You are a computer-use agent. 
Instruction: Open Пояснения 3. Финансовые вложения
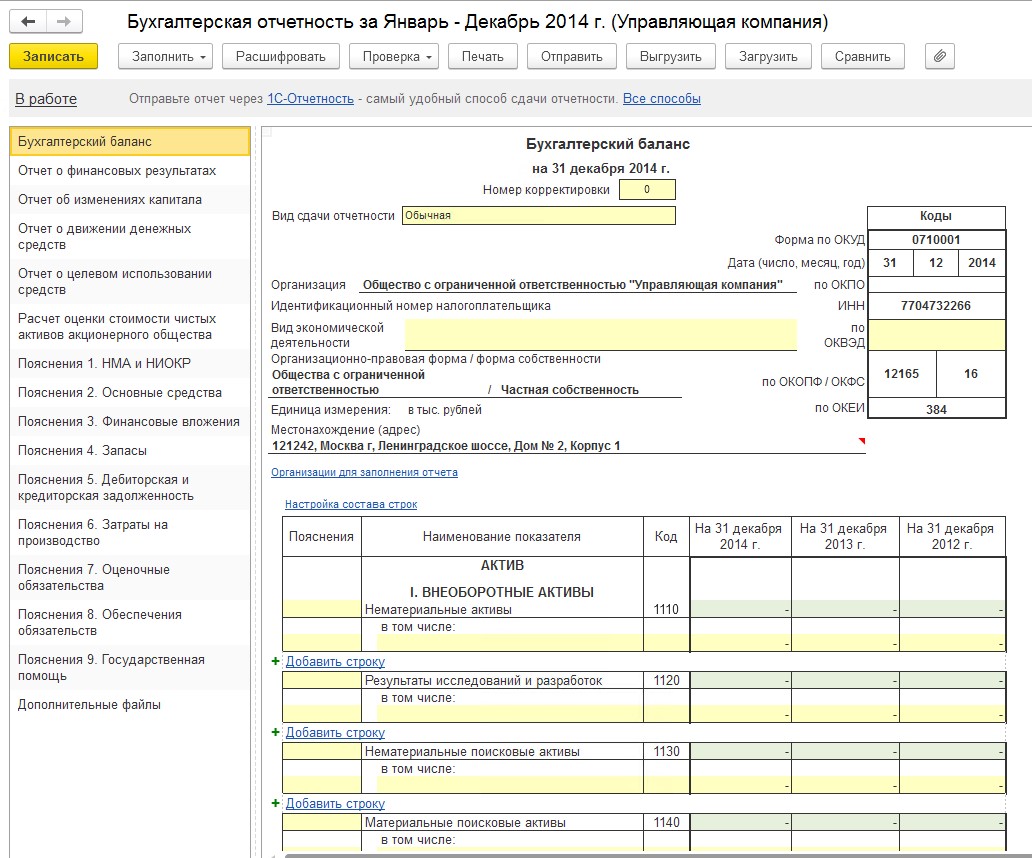coord(130,421)
